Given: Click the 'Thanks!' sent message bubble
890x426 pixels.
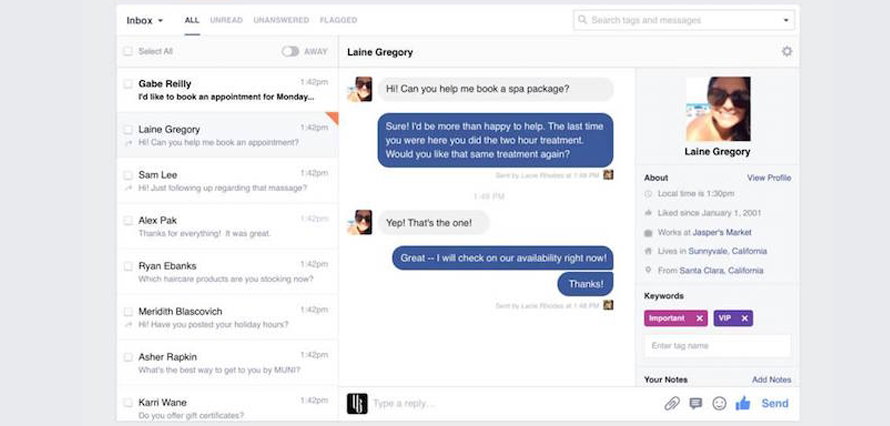Looking at the screenshot, I should pyautogui.click(x=585, y=284).
